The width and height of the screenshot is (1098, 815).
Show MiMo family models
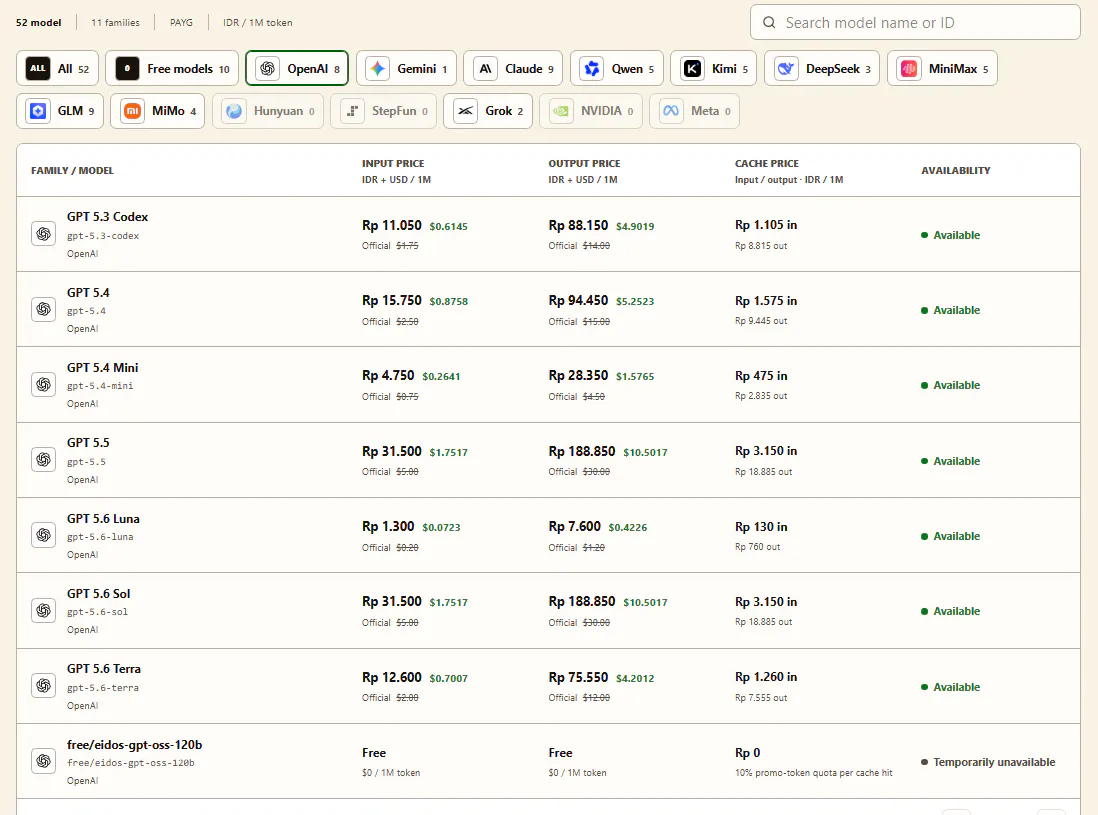[158, 111]
